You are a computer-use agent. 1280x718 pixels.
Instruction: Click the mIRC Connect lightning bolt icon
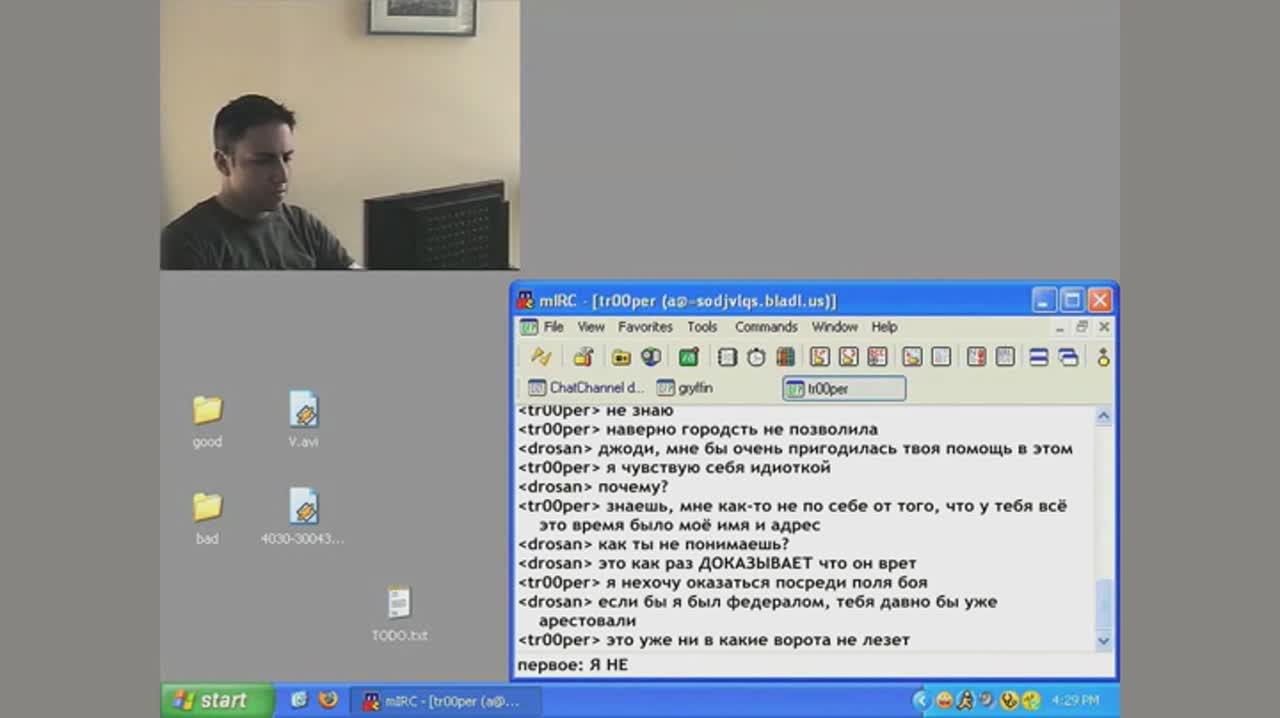coord(541,357)
